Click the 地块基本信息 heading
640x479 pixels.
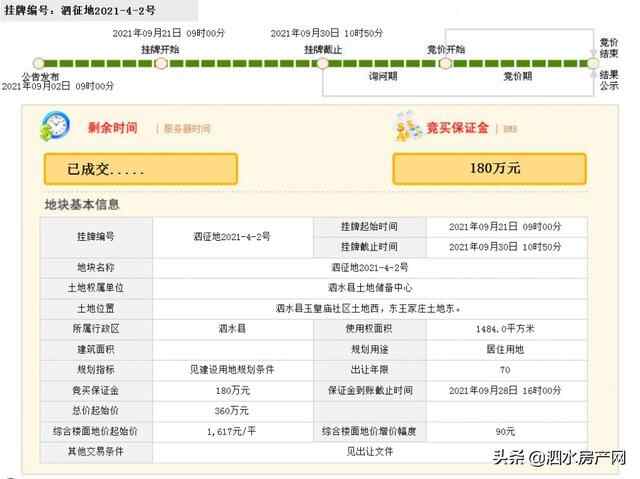coord(82,204)
